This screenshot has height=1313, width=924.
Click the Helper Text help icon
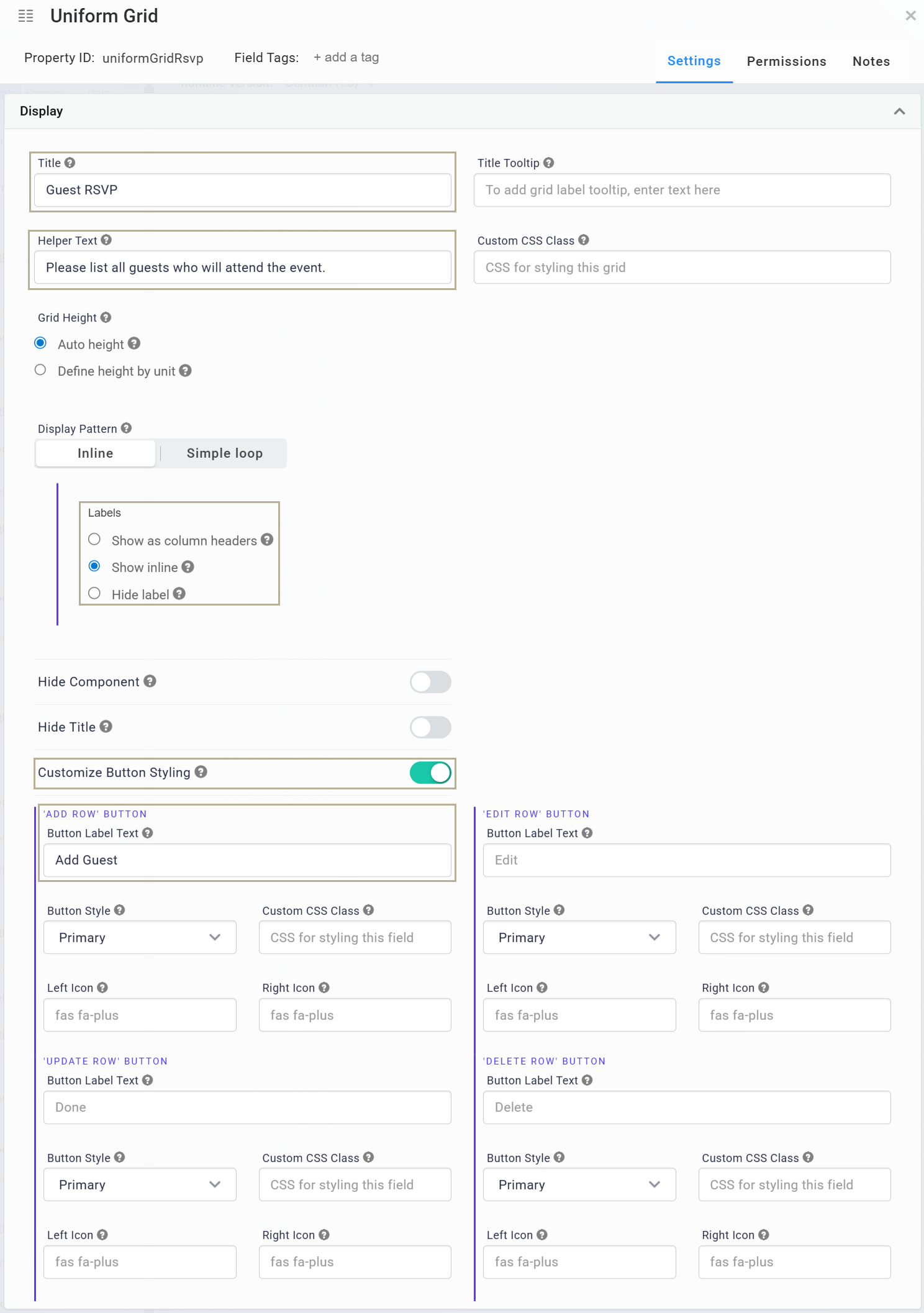point(106,240)
